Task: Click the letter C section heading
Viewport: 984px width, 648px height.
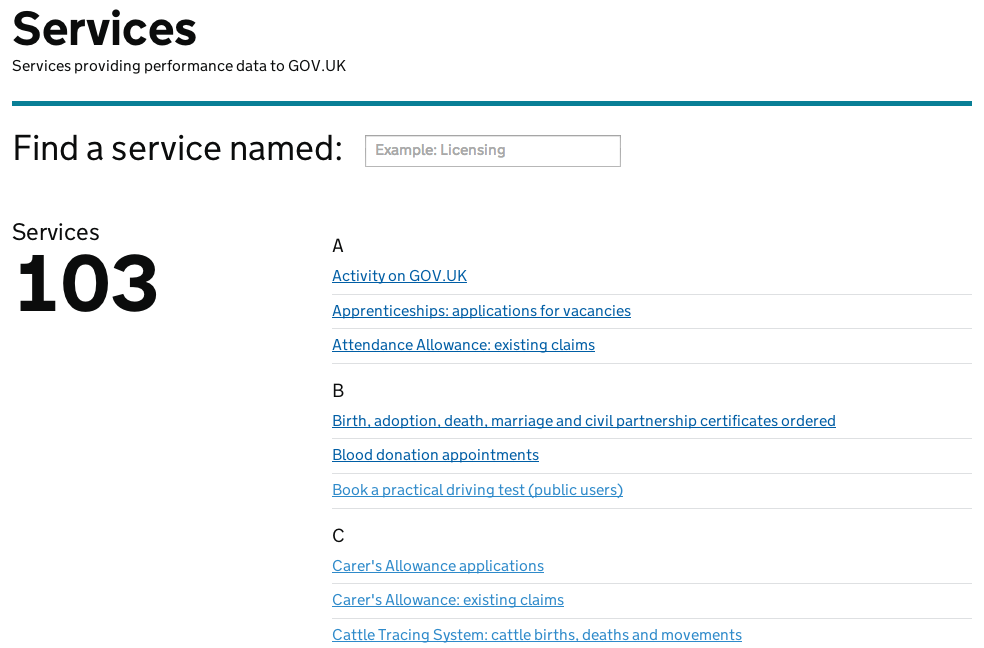Action: tap(338, 536)
